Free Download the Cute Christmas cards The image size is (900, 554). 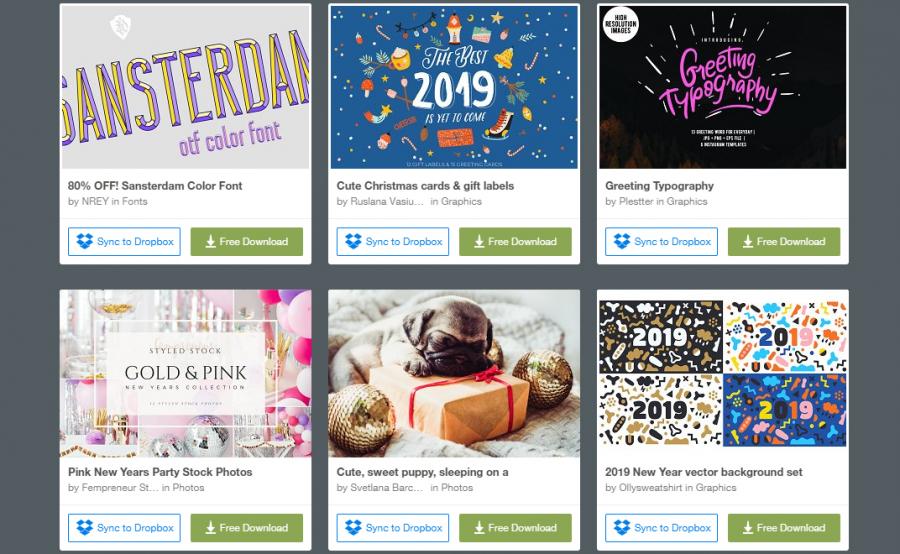click(515, 242)
